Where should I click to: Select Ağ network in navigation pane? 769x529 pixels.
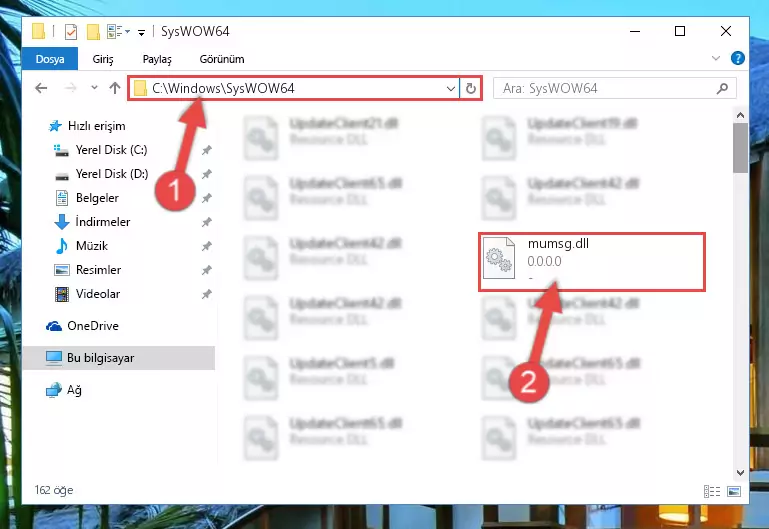[74, 390]
